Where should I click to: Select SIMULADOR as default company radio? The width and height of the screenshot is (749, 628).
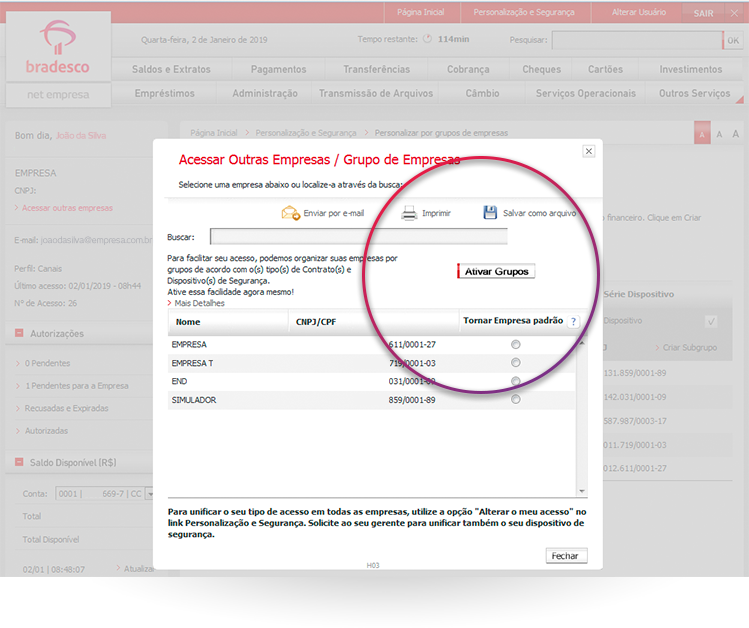coord(515,399)
